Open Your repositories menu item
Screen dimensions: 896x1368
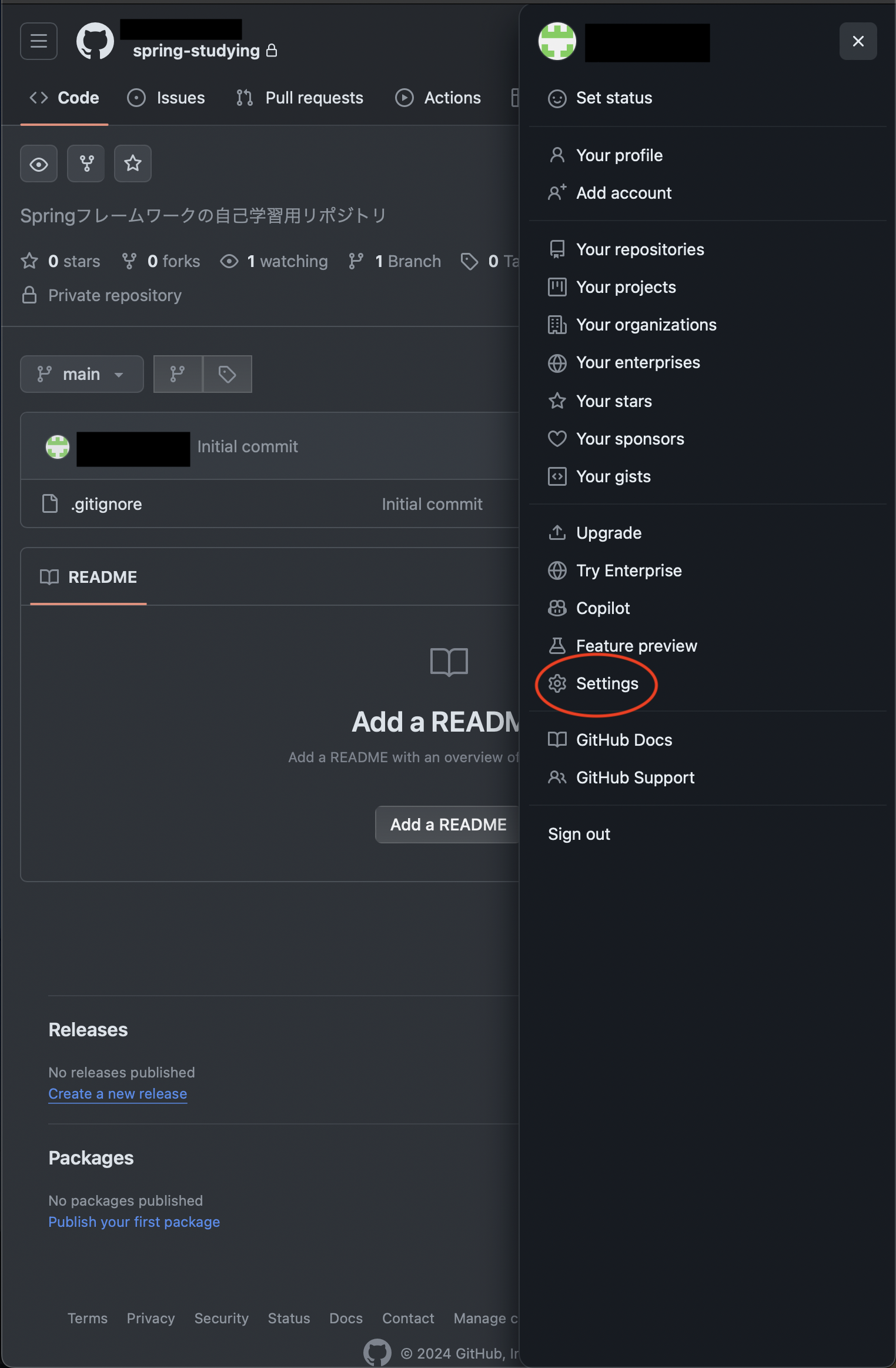point(708,249)
